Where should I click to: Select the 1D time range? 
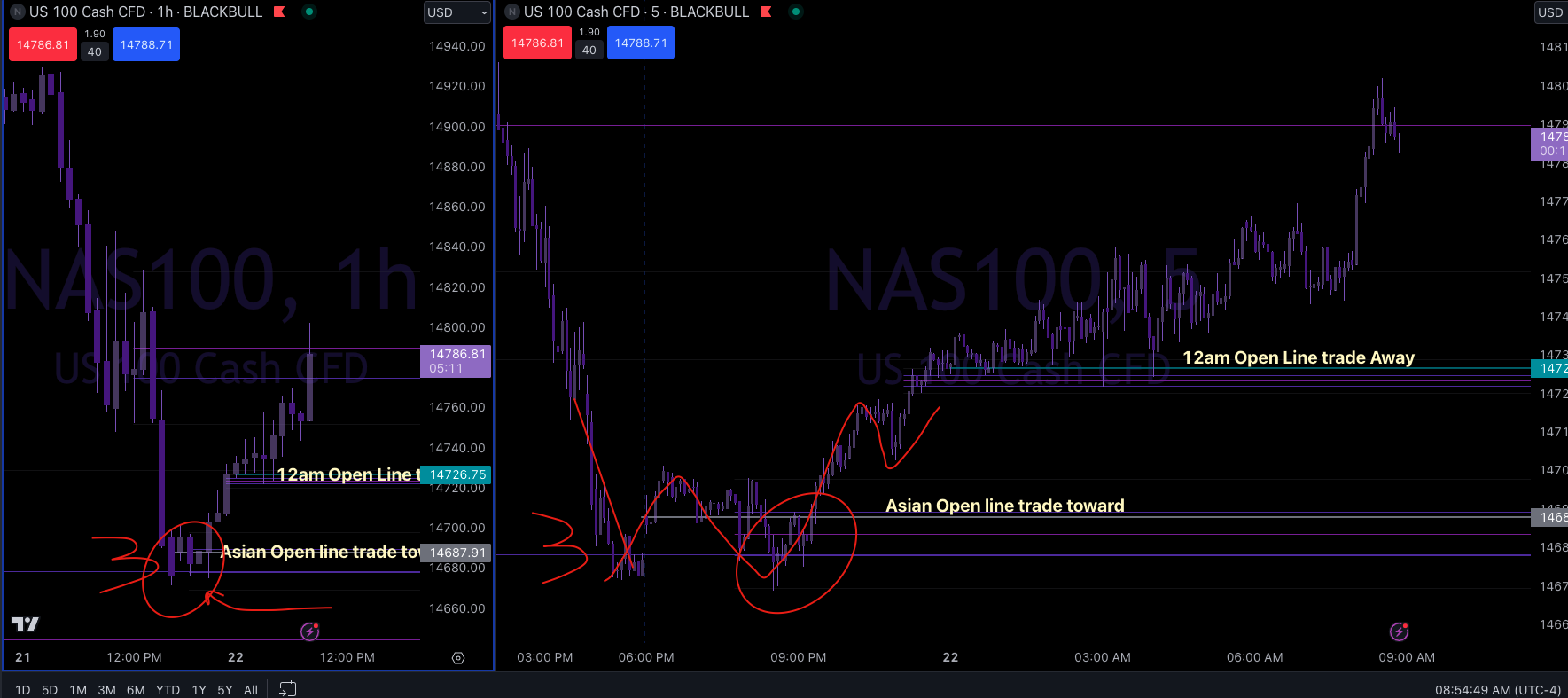click(23, 690)
